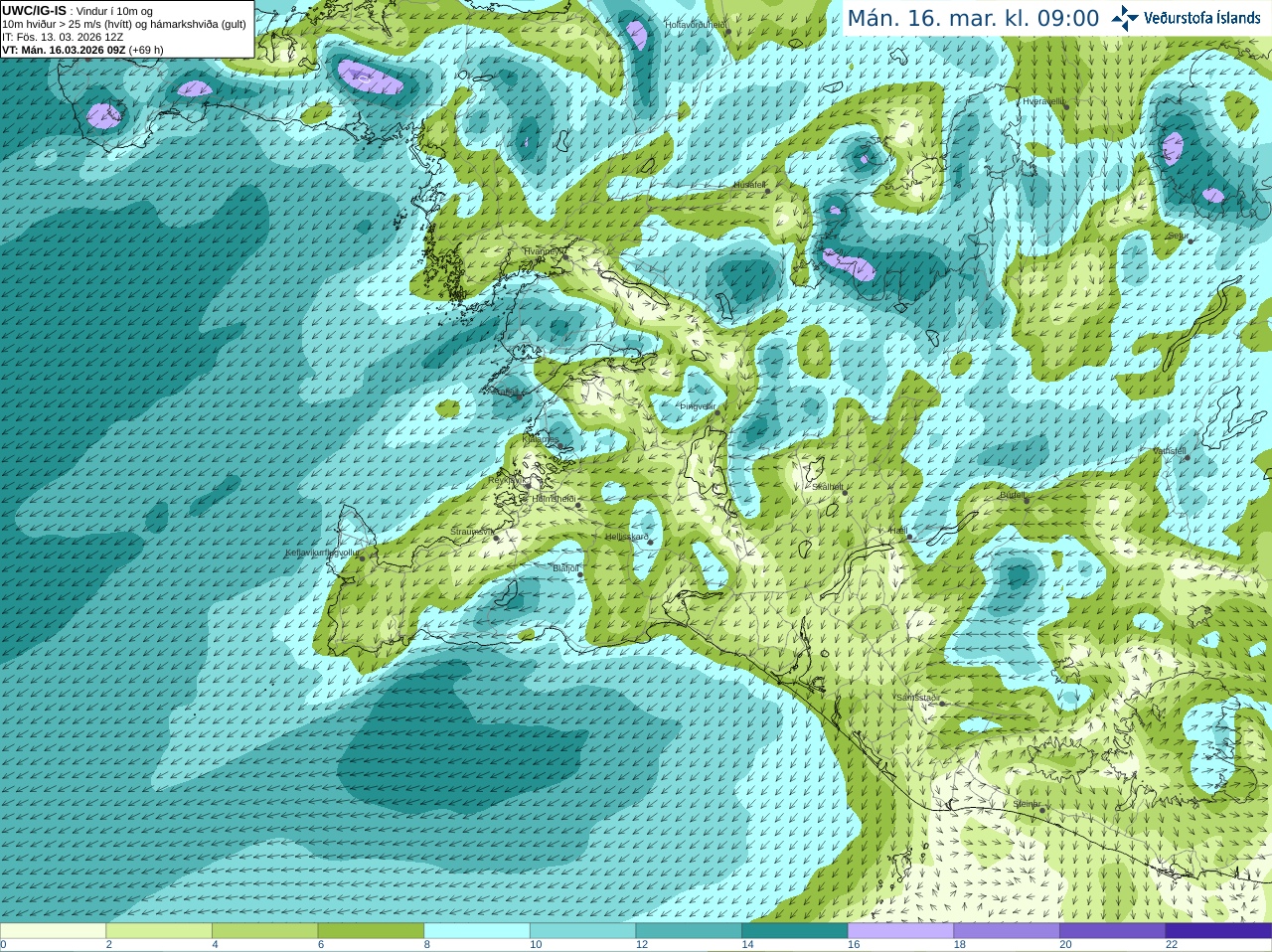Image resolution: width=1272 pixels, height=952 pixels.
Task: Click the Keflavíkurflugvöllur station label
Action: coord(322,553)
